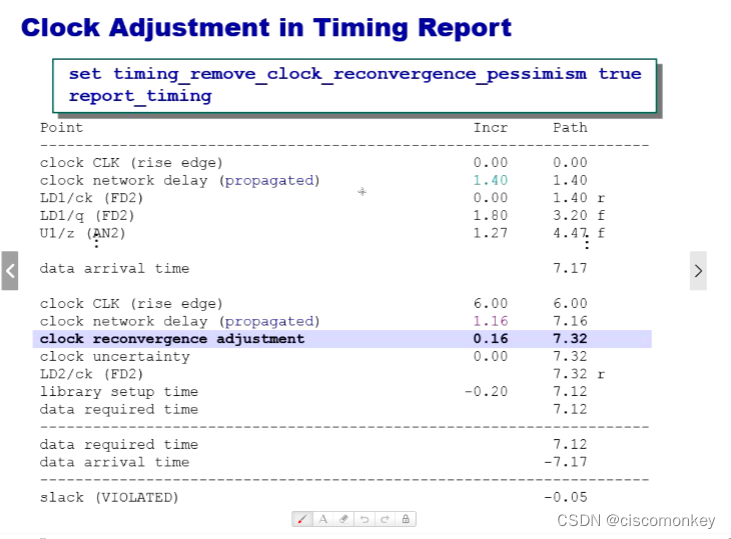The image size is (731, 539).
Task: Click the "Incr" column header
Action: (x=490, y=127)
